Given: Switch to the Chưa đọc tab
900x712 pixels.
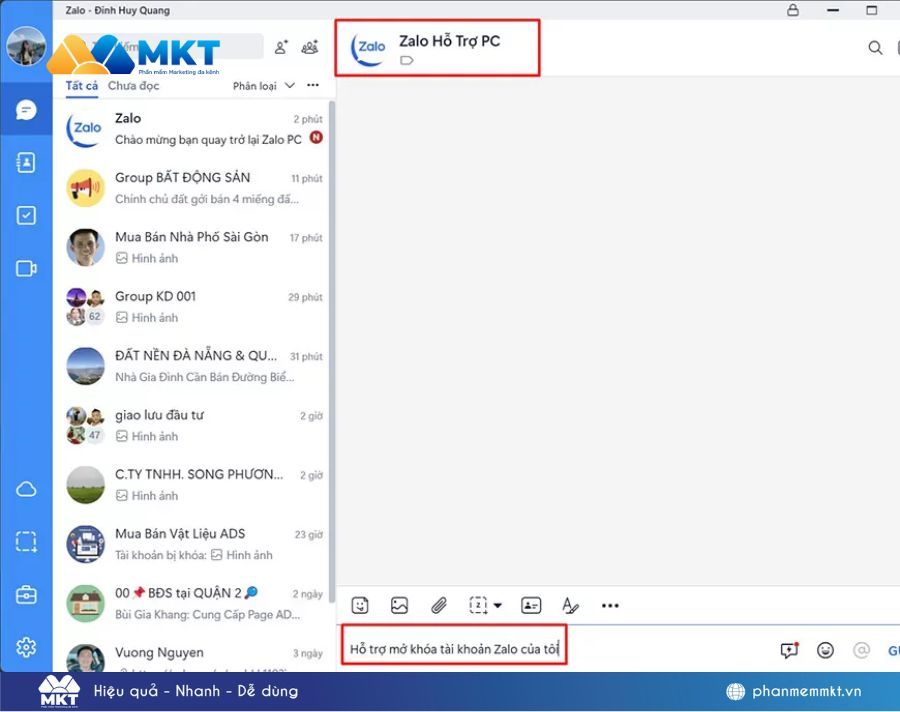Looking at the screenshot, I should click(x=134, y=86).
